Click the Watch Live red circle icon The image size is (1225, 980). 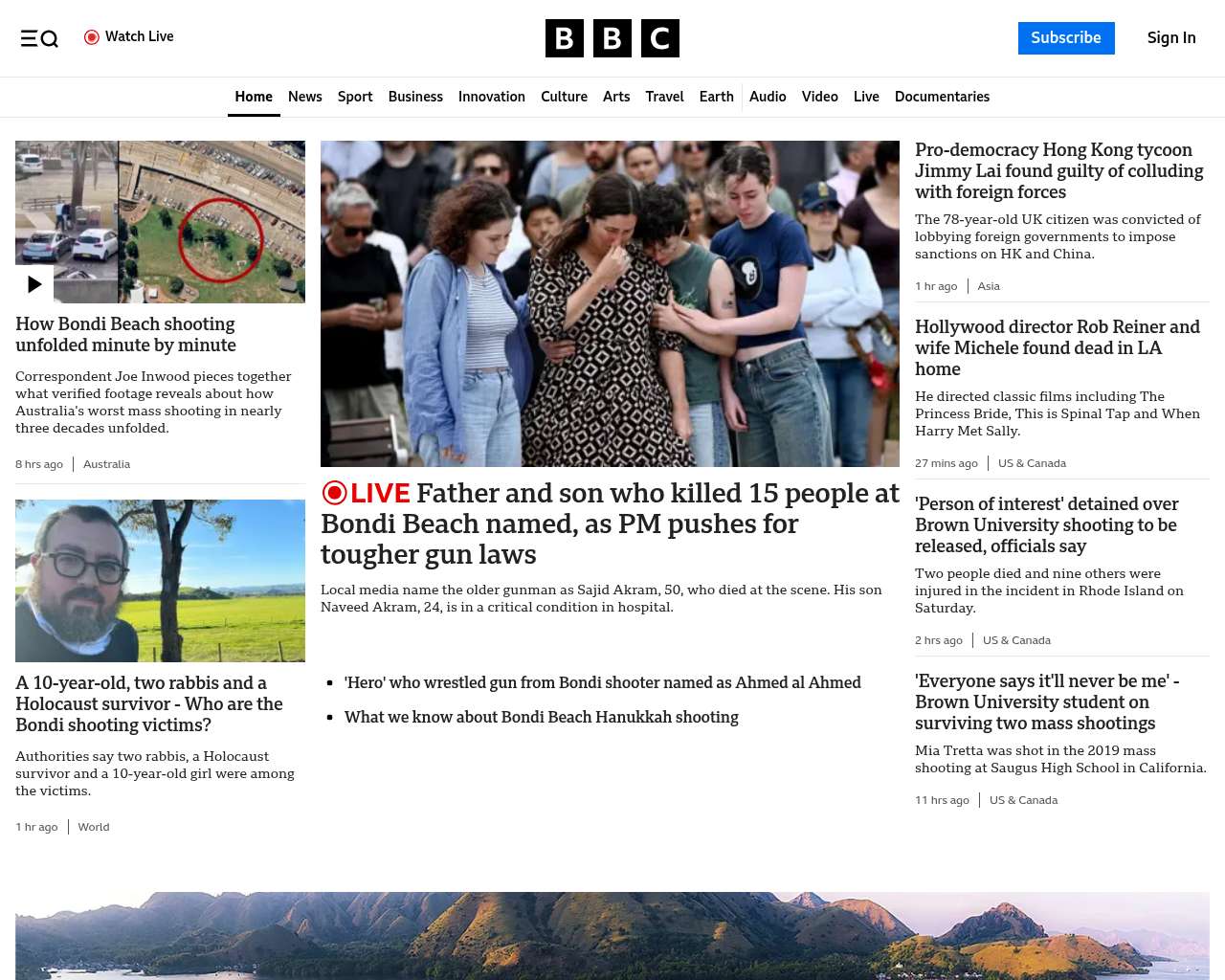(x=92, y=37)
